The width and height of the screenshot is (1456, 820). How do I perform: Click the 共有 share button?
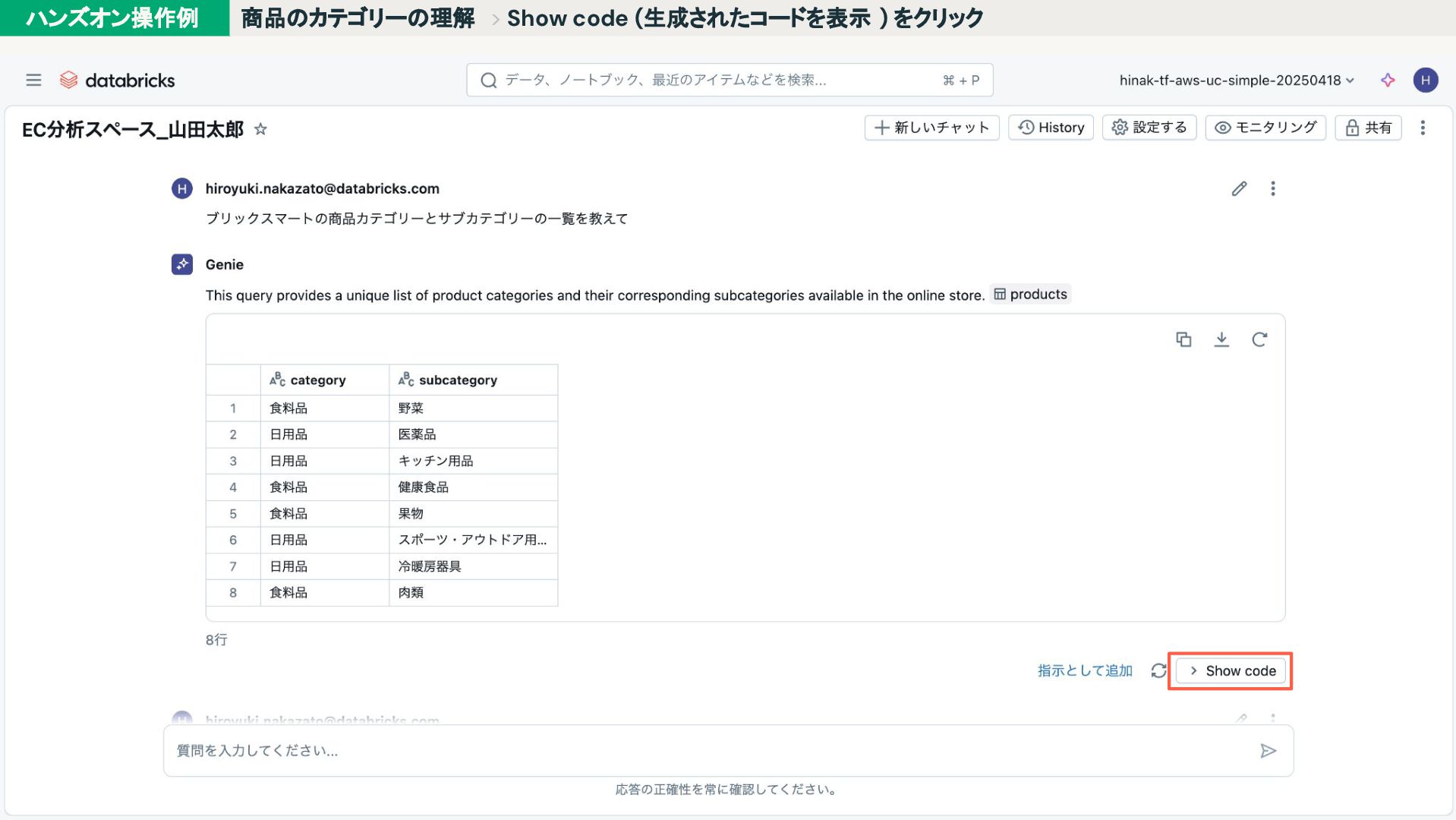pos(1368,128)
